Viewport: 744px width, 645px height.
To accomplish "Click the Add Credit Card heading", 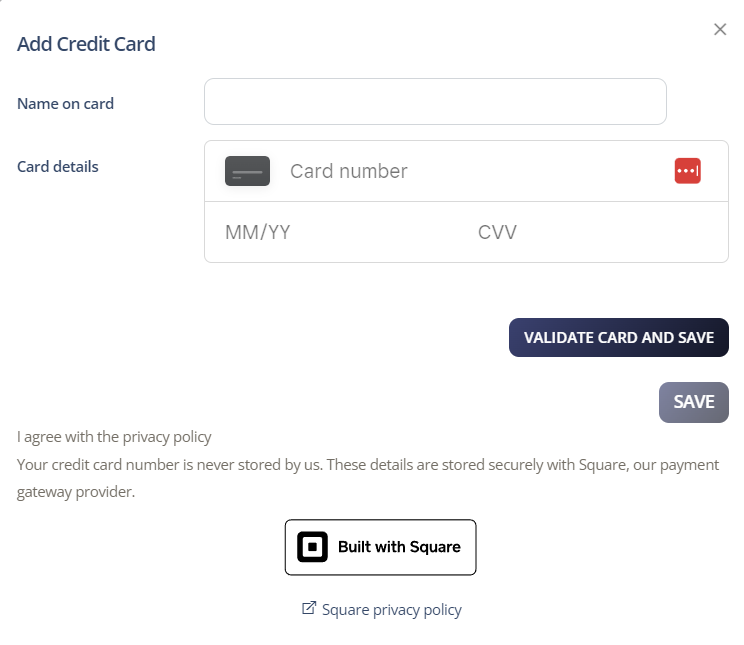I will [x=86, y=44].
